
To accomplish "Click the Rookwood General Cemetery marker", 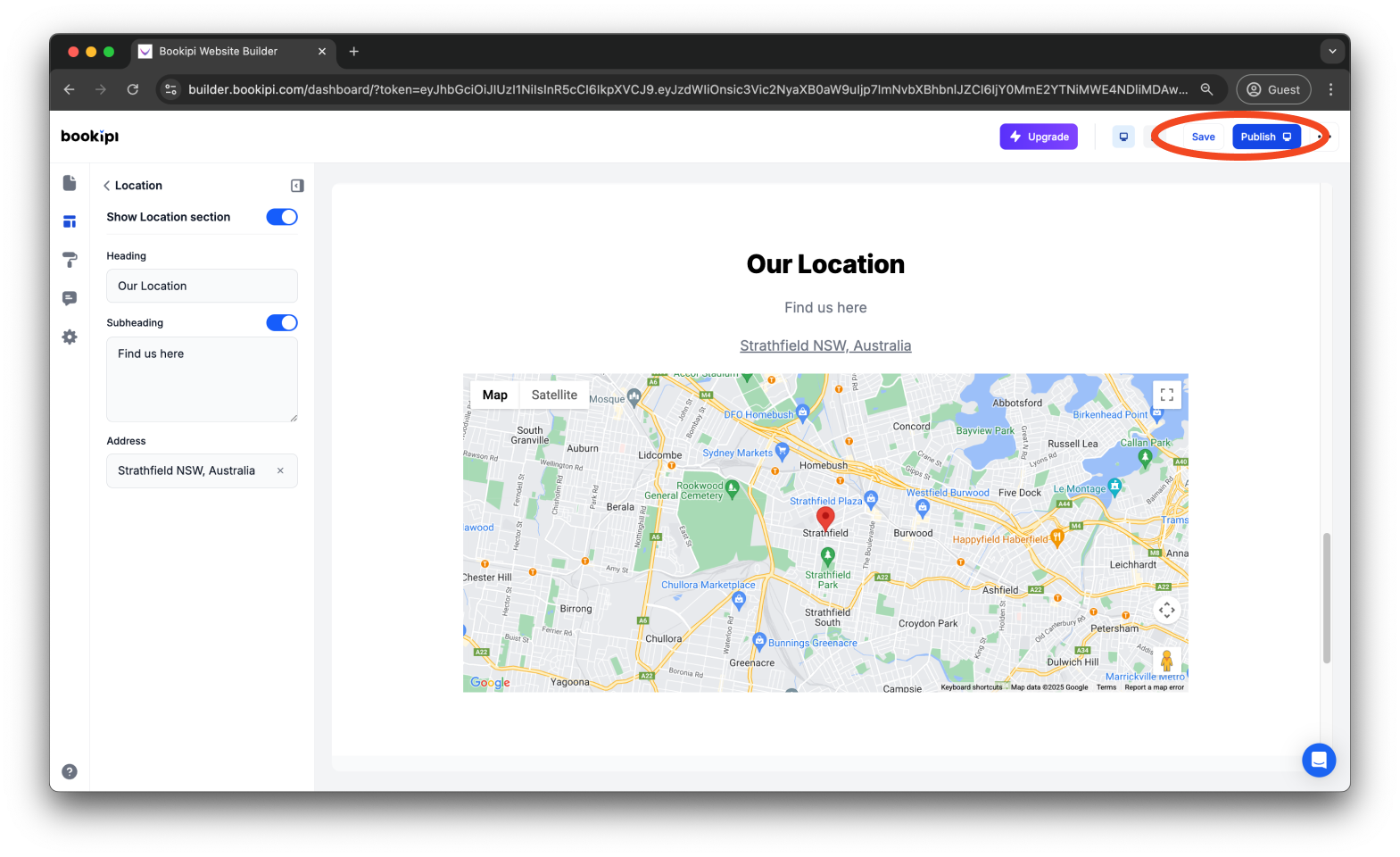I will 733,487.
